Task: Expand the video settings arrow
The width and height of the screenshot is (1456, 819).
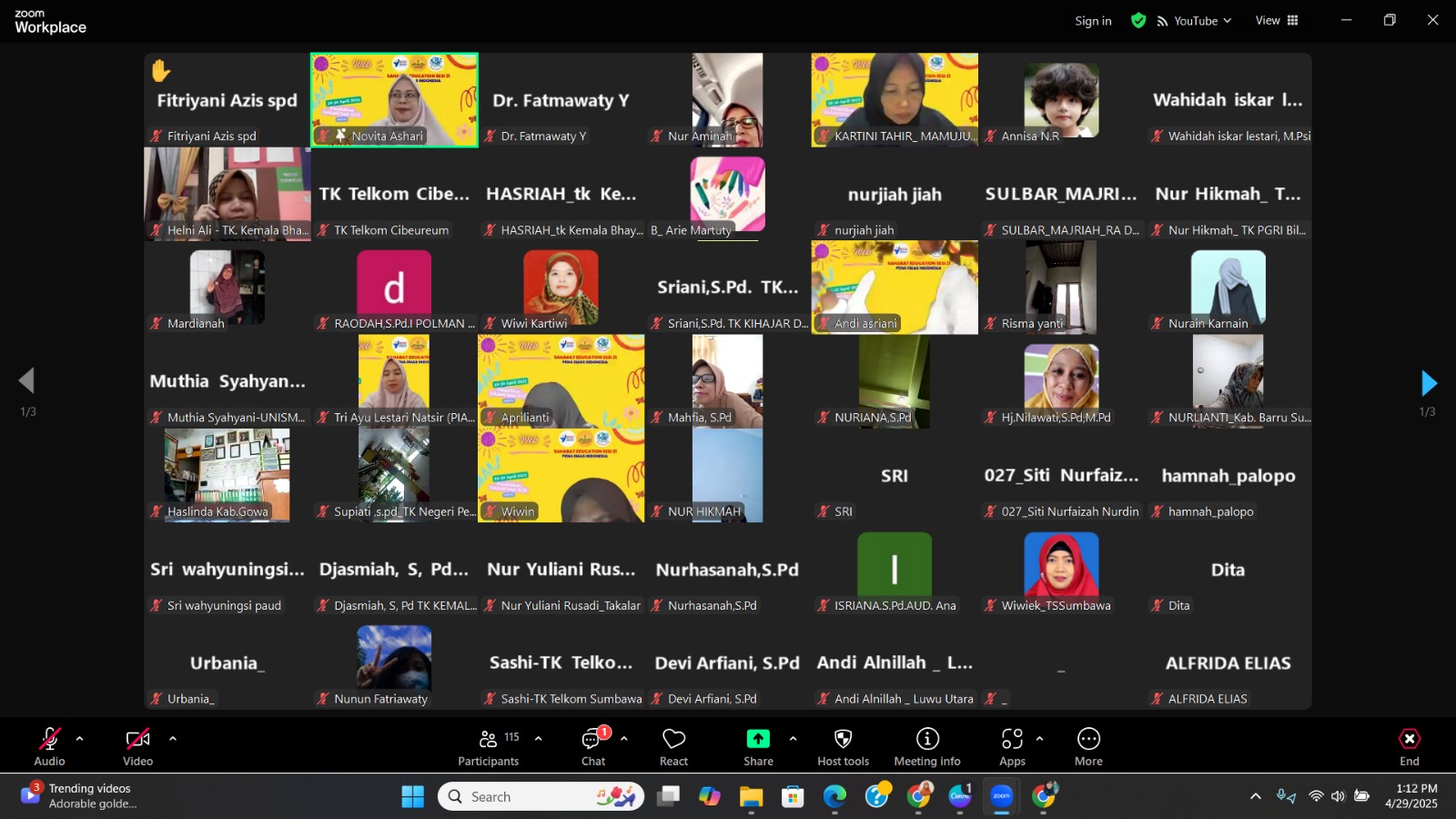Action: tap(173, 739)
